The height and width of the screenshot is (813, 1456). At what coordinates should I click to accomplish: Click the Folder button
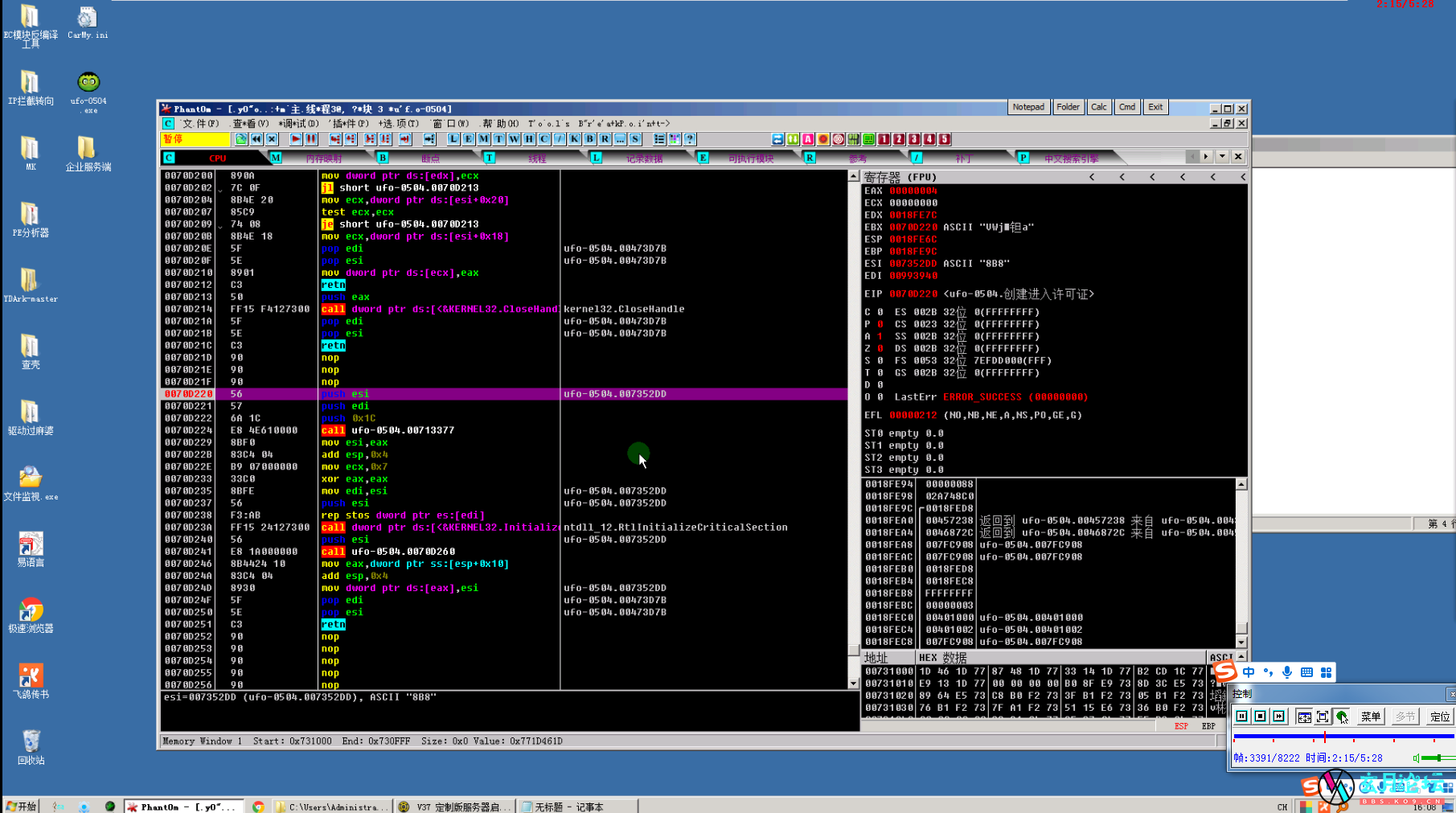click(1068, 107)
